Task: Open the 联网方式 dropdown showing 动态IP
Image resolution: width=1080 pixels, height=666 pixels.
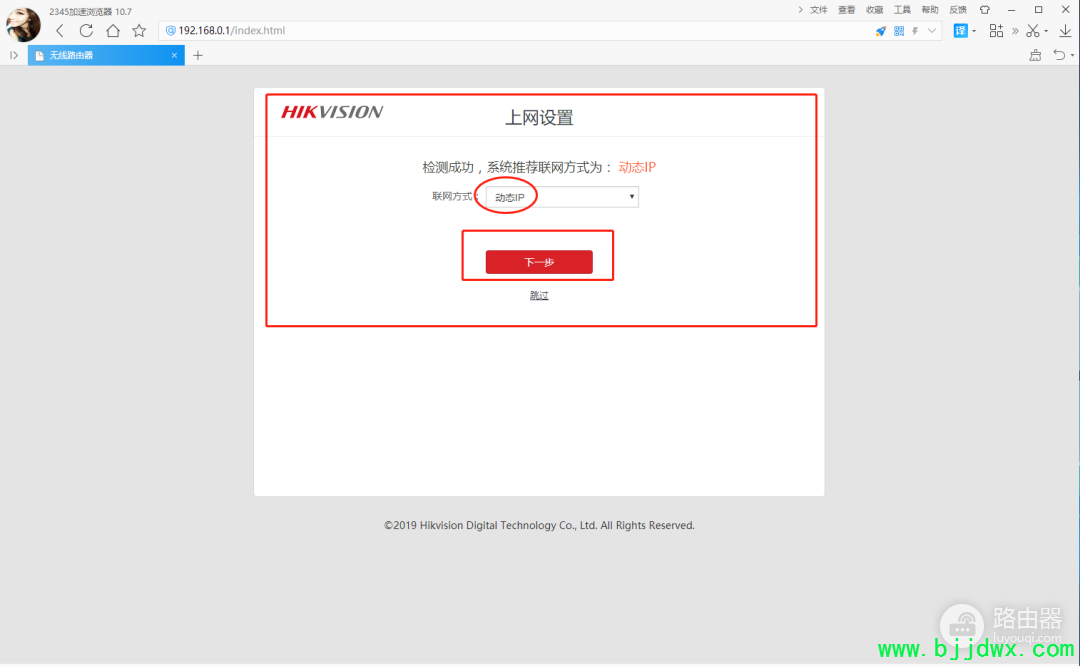Action: [x=562, y=197]
